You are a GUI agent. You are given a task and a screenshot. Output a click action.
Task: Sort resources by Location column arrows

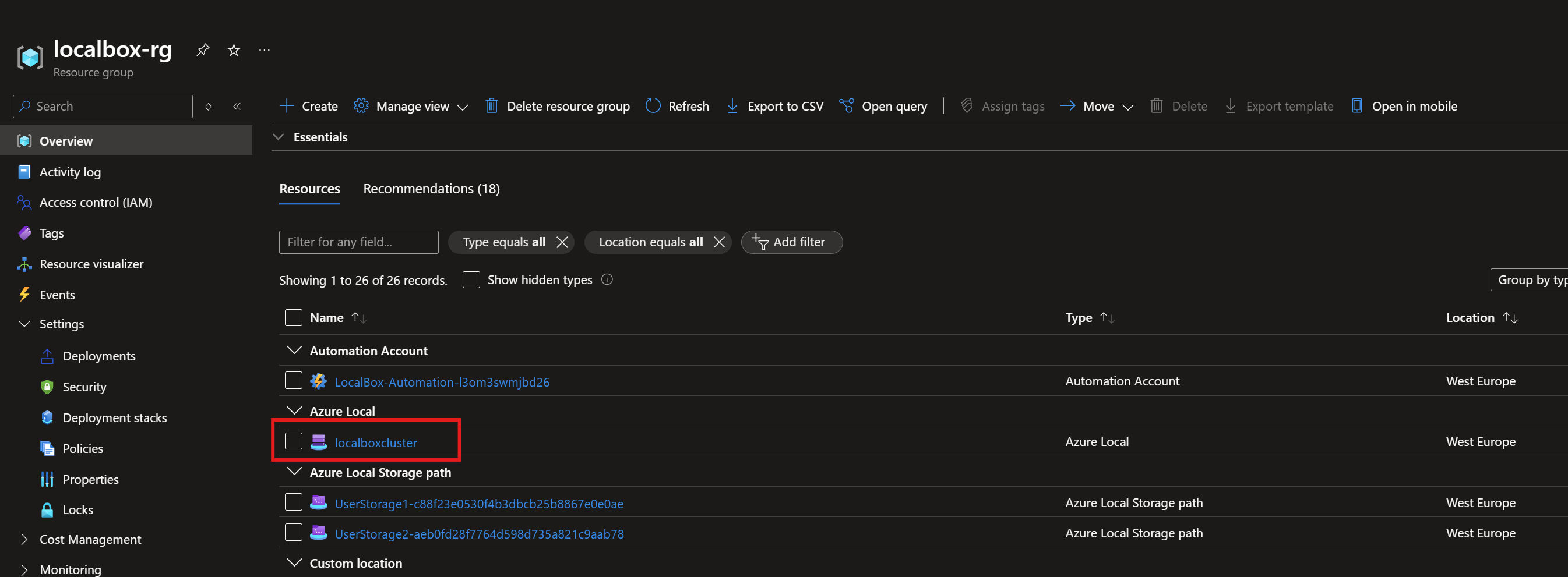(x=1510, y=317)
